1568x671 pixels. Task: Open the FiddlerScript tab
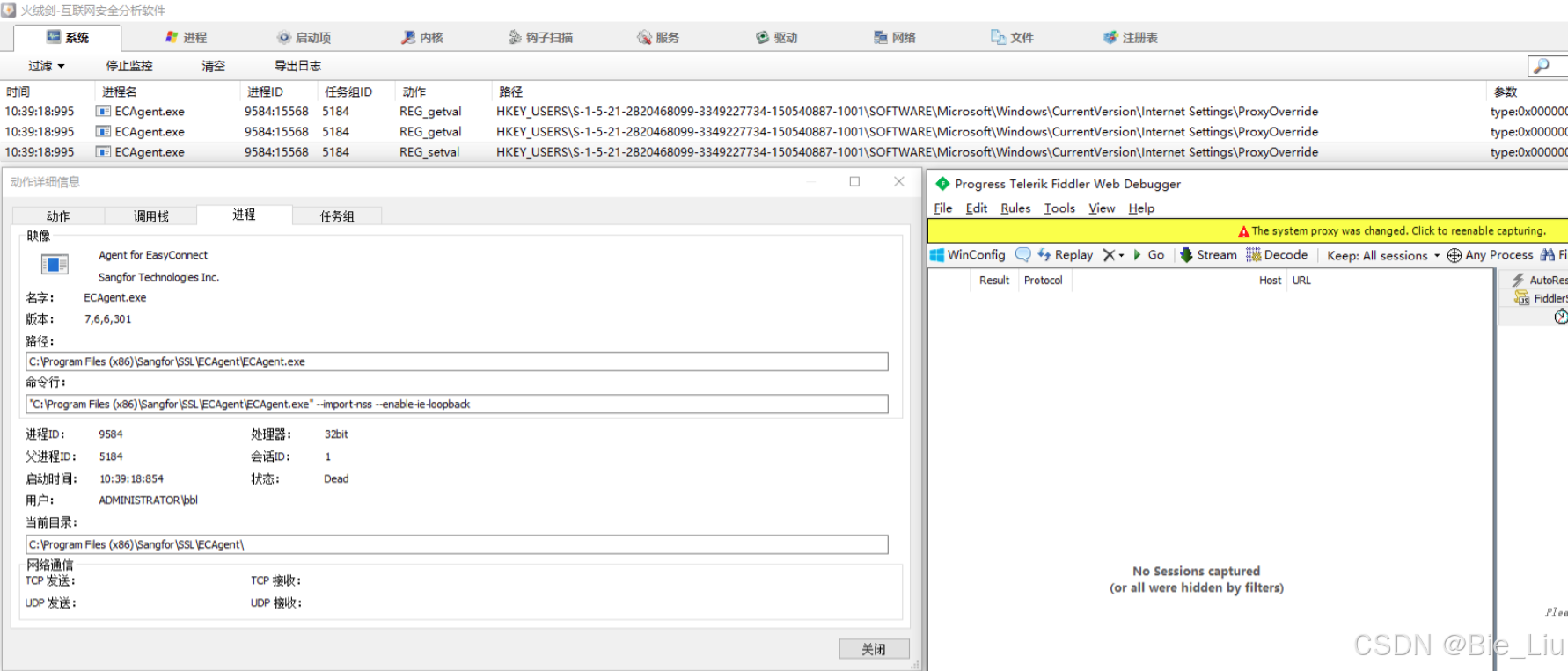coord(1542,298)
